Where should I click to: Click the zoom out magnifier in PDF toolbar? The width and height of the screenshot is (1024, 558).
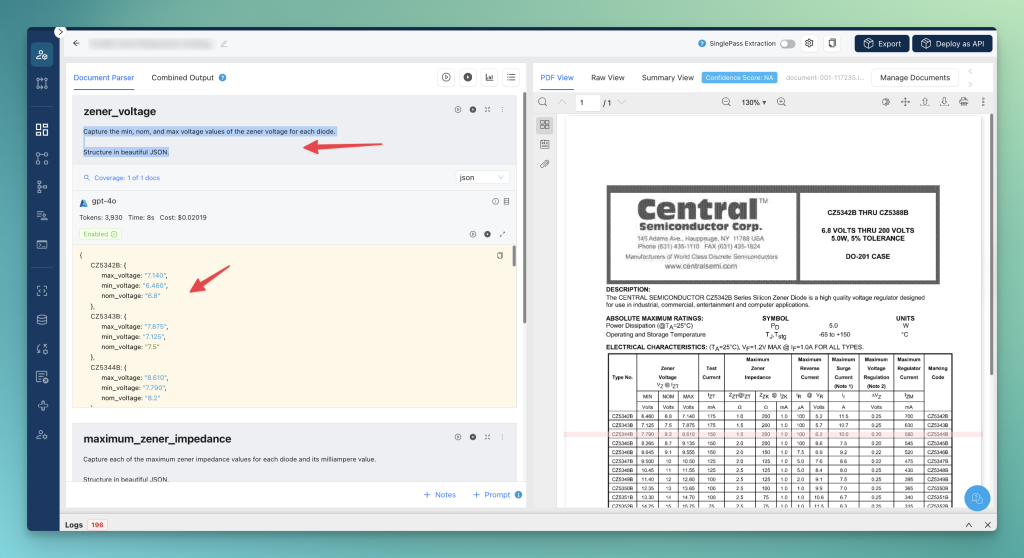point(724,102)
